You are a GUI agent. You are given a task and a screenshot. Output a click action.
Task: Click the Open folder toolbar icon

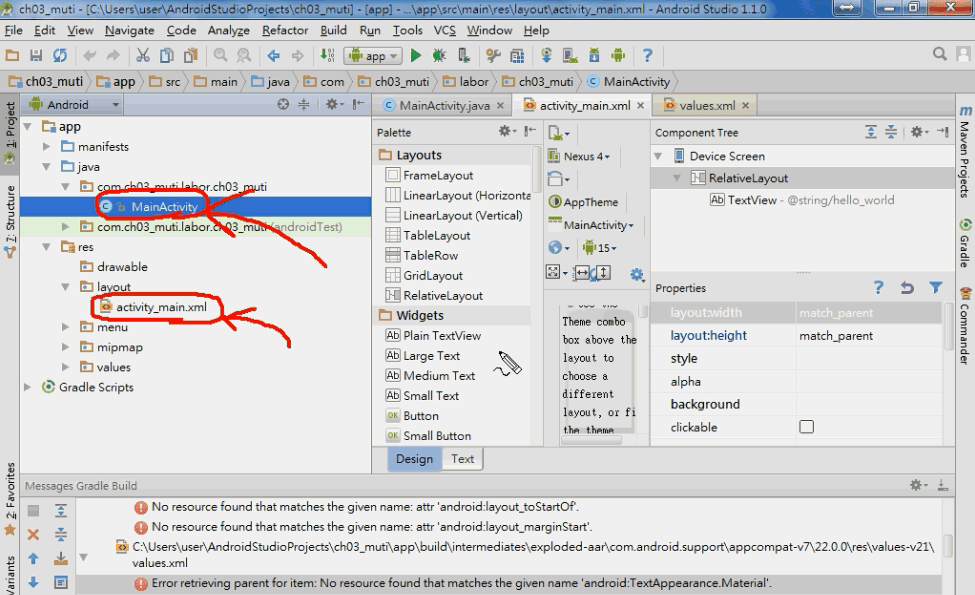tap(12, 55)
